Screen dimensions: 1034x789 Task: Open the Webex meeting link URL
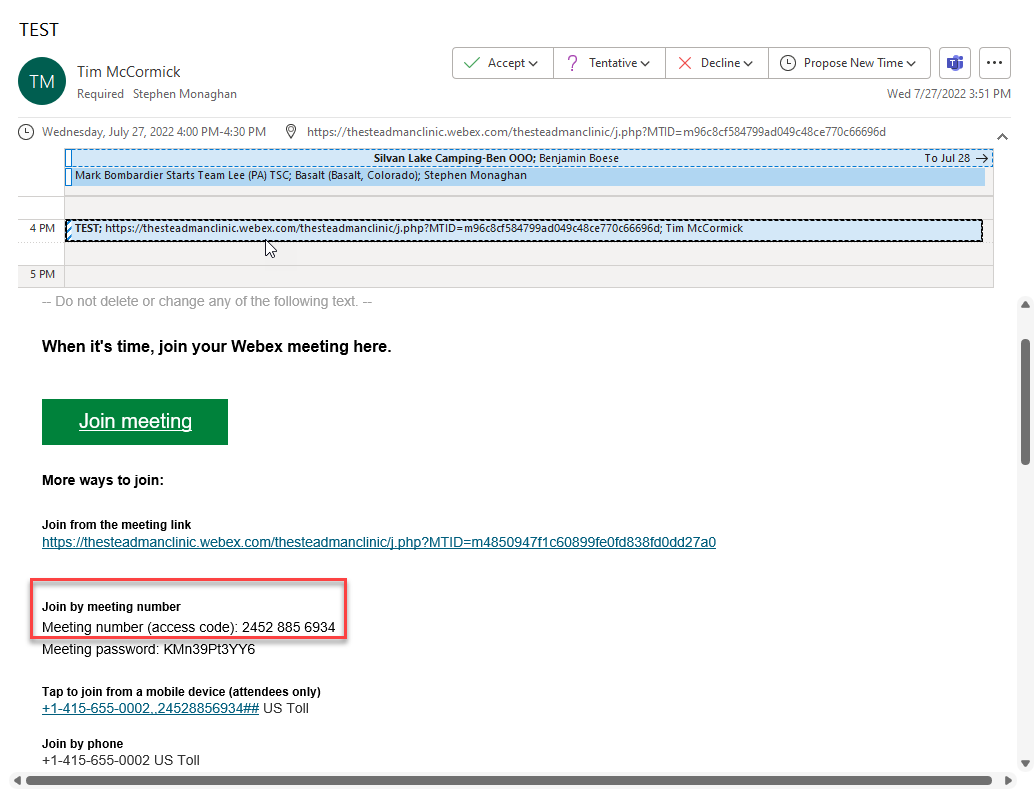pos(378,542)
